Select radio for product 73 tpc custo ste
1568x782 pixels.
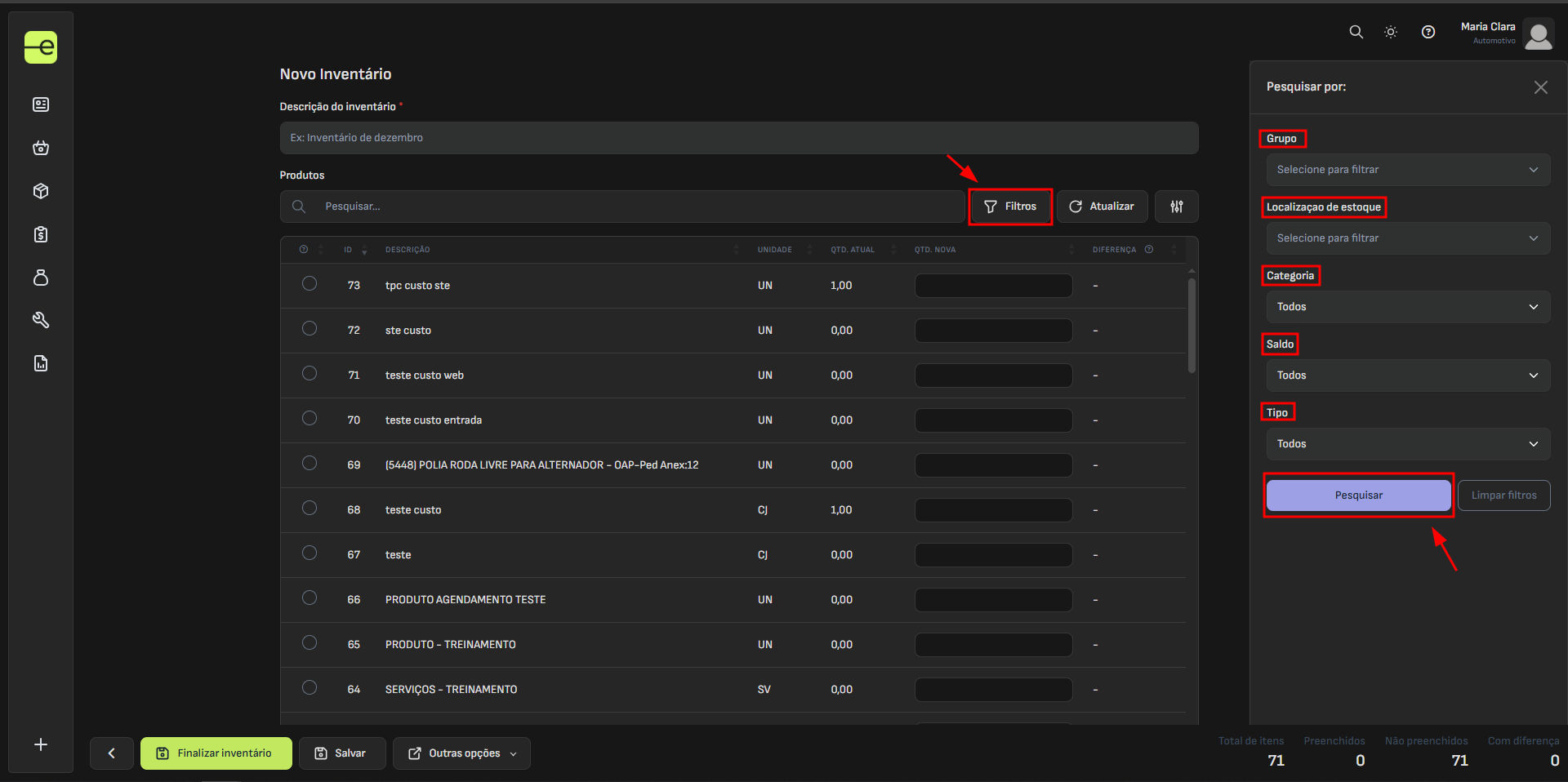(x=310, y=283)
